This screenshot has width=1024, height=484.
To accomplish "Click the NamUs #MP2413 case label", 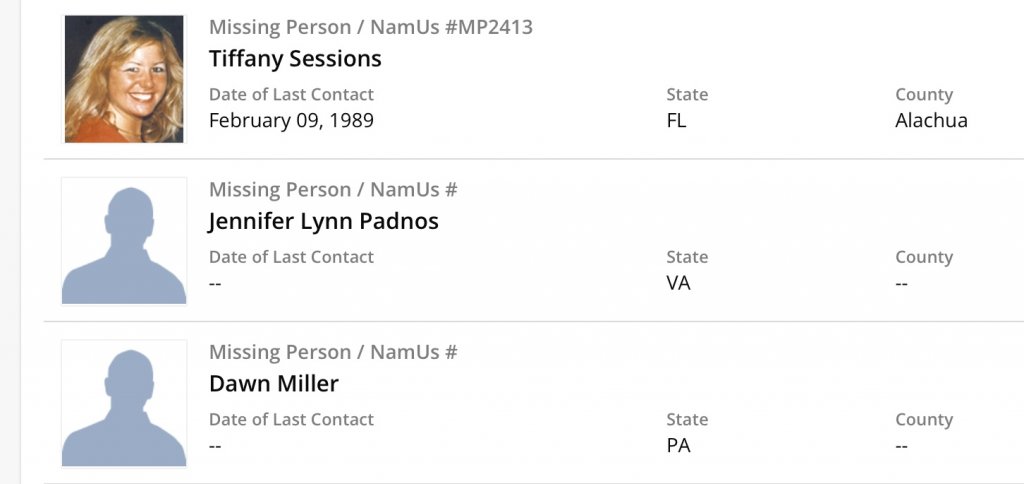I will [451, 27].
